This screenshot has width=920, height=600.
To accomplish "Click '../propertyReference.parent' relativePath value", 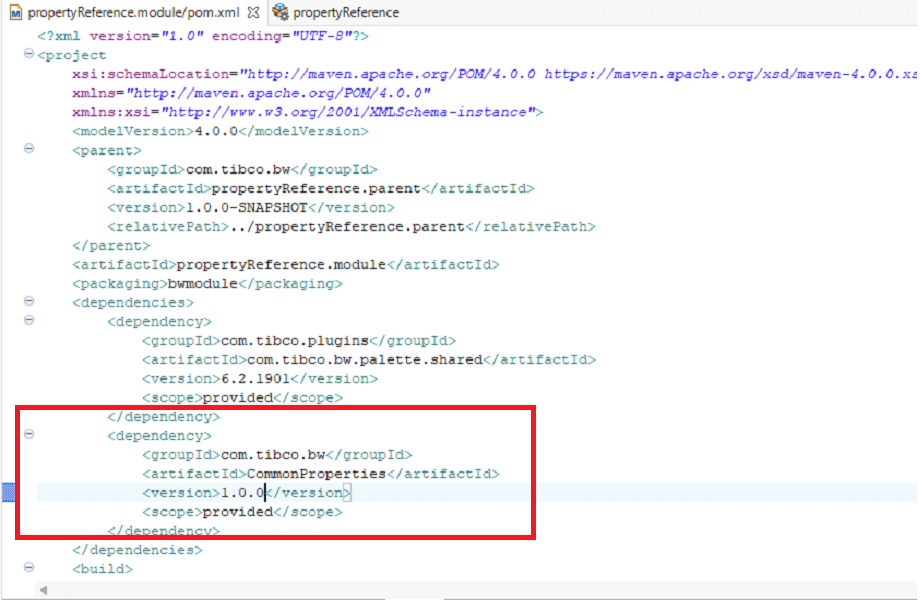I will (347, 226).
